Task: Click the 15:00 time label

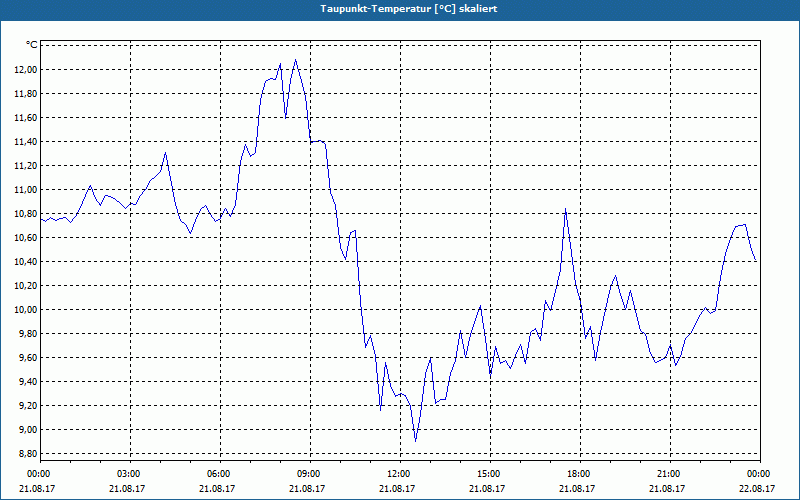Action: pyautogui.click(x=490, y=474)
